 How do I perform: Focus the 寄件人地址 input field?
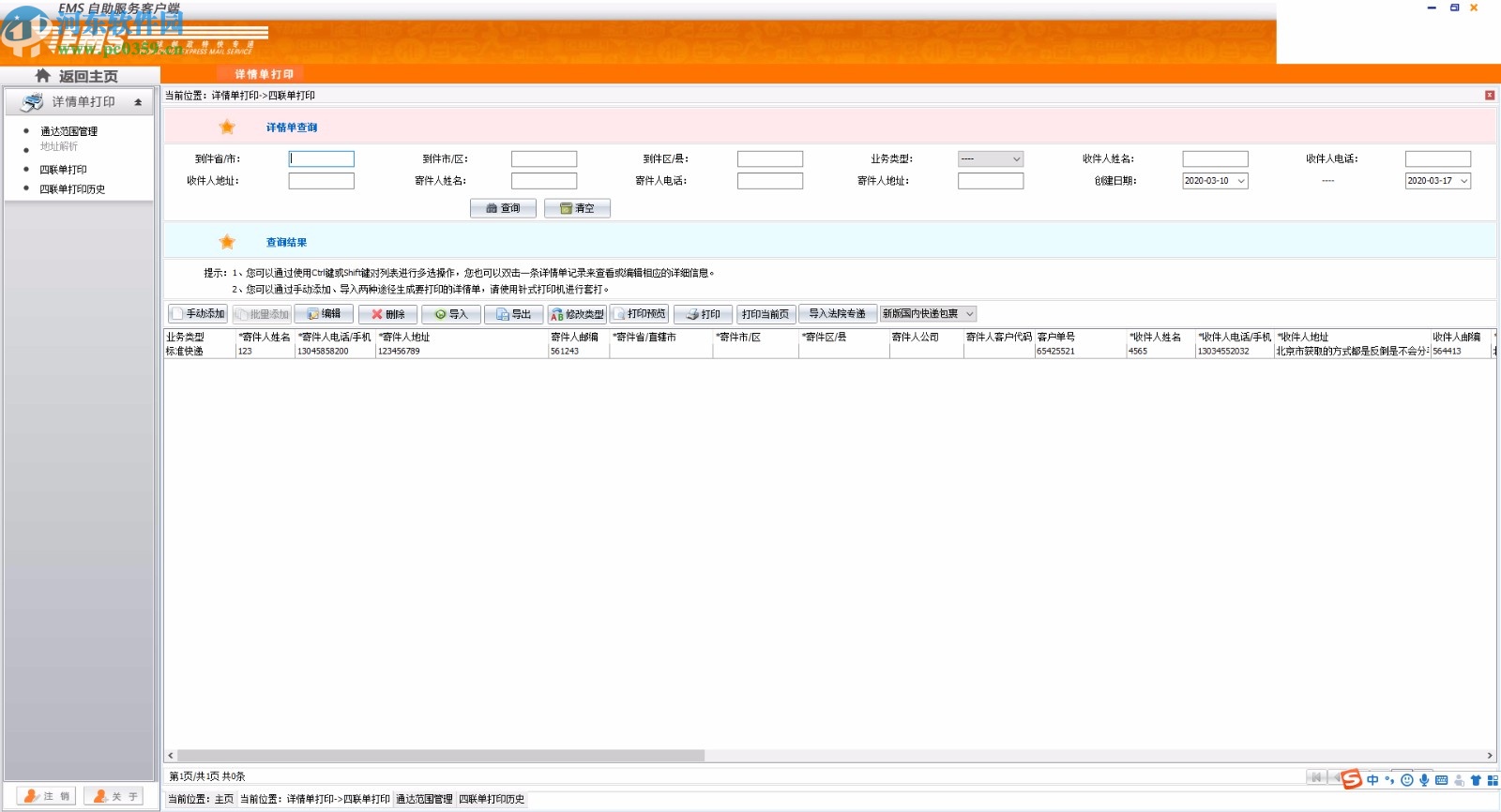click(x=991, y=181)
